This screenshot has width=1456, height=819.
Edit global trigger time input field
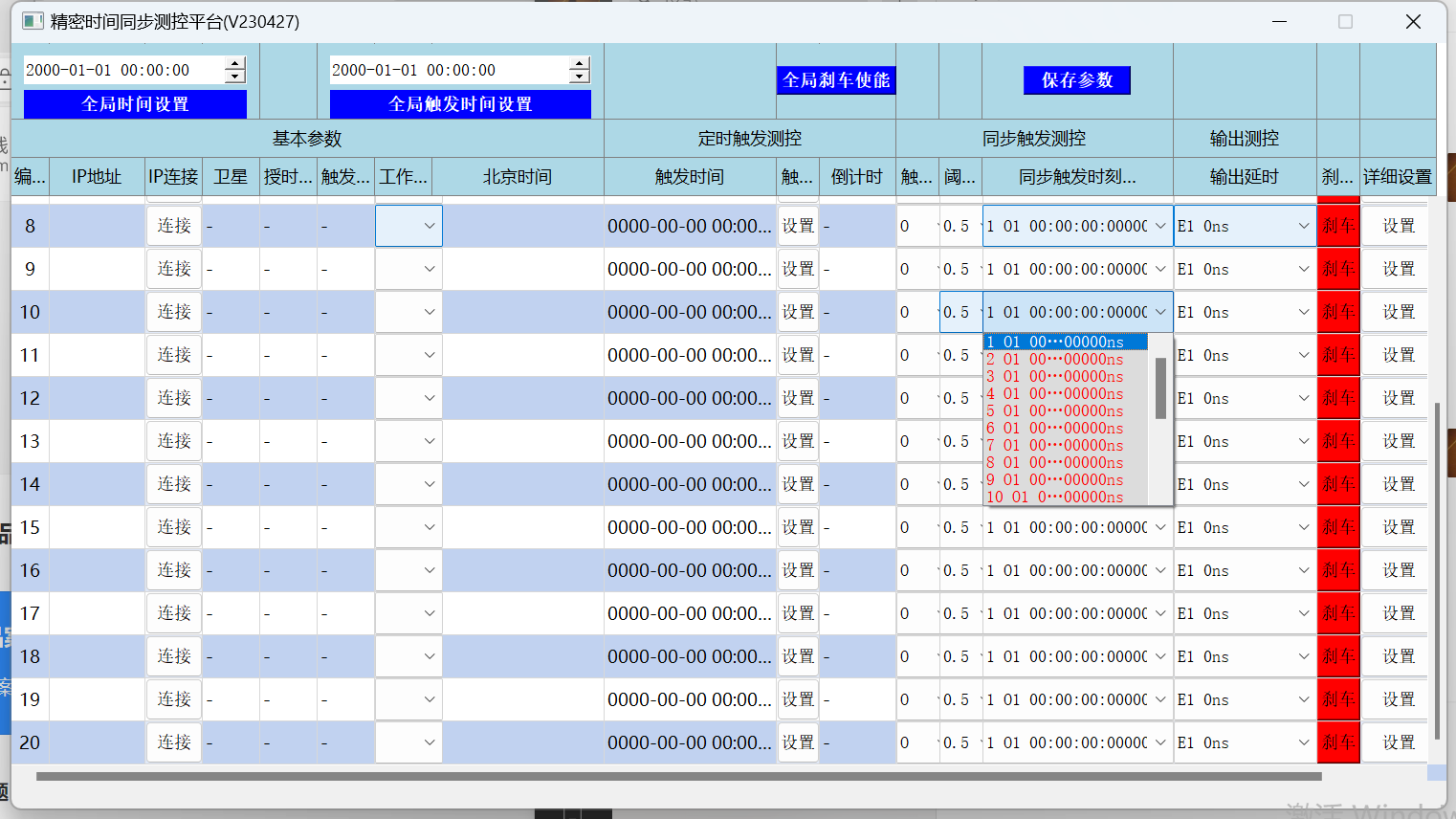(x=449, y=70)
